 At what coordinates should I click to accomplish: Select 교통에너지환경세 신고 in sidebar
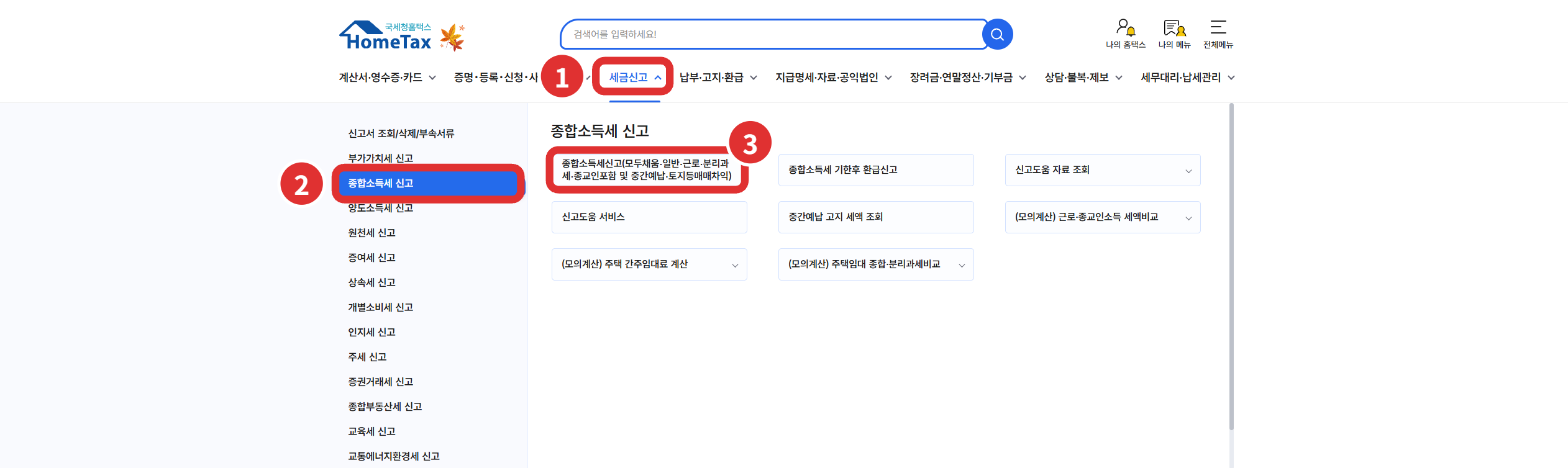pos(393,456)
